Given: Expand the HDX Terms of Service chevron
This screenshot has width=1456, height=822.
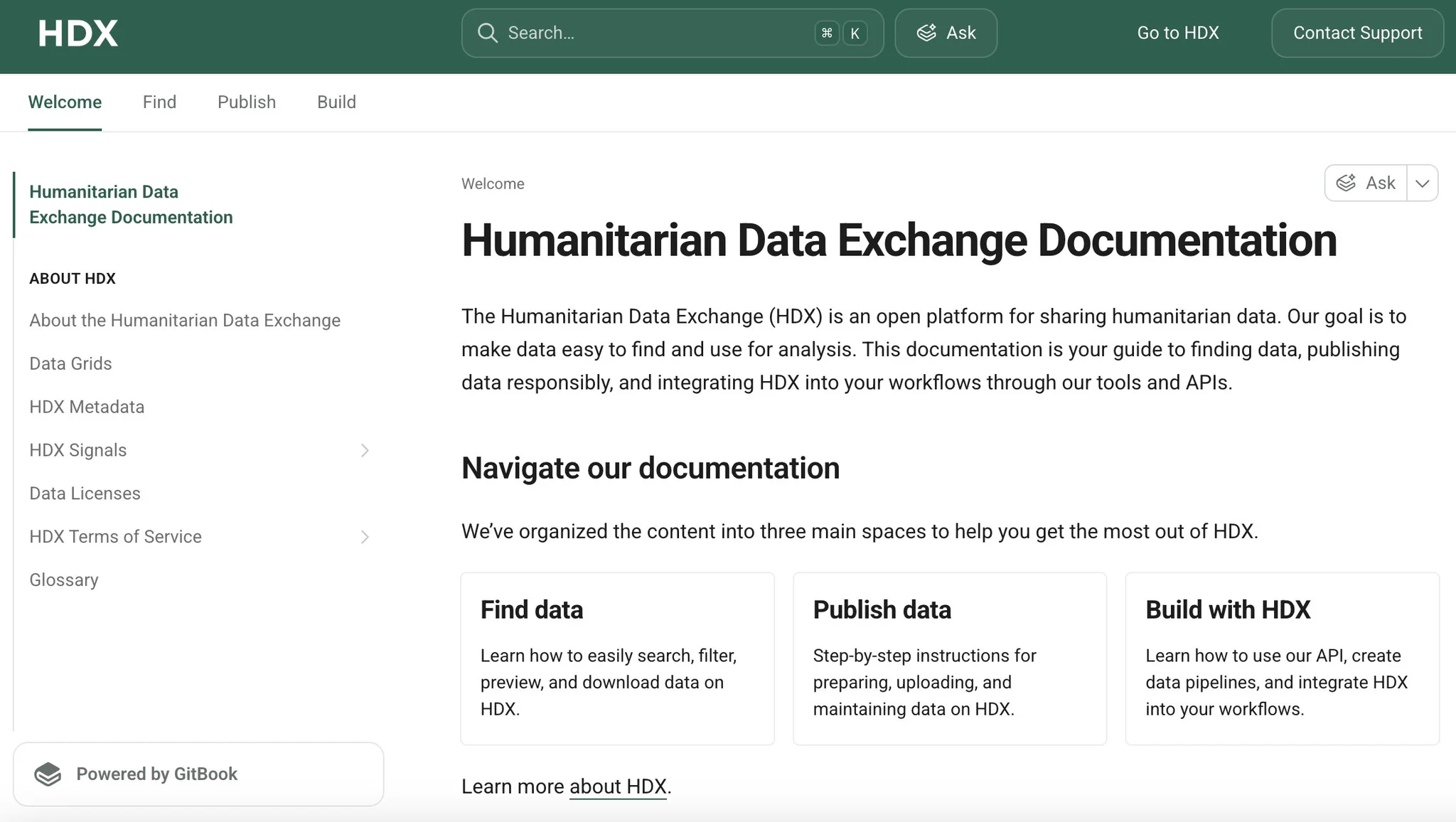Looking at the screenshot, I should tap(365, 537).
